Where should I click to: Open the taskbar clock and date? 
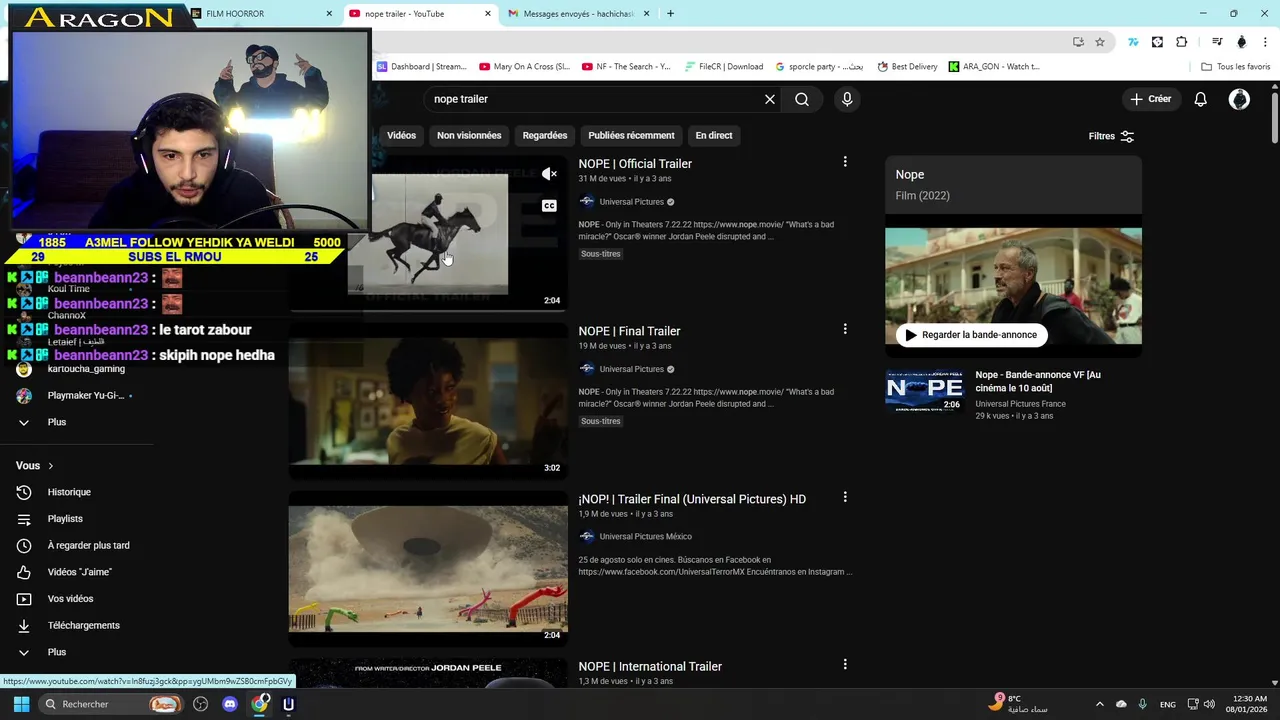point(1249,704)
